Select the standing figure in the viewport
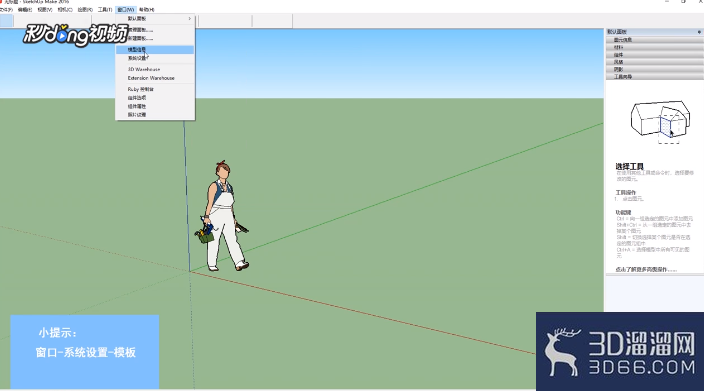The width and height of the screenshot is (704, 391). click(x=222, y=216)
